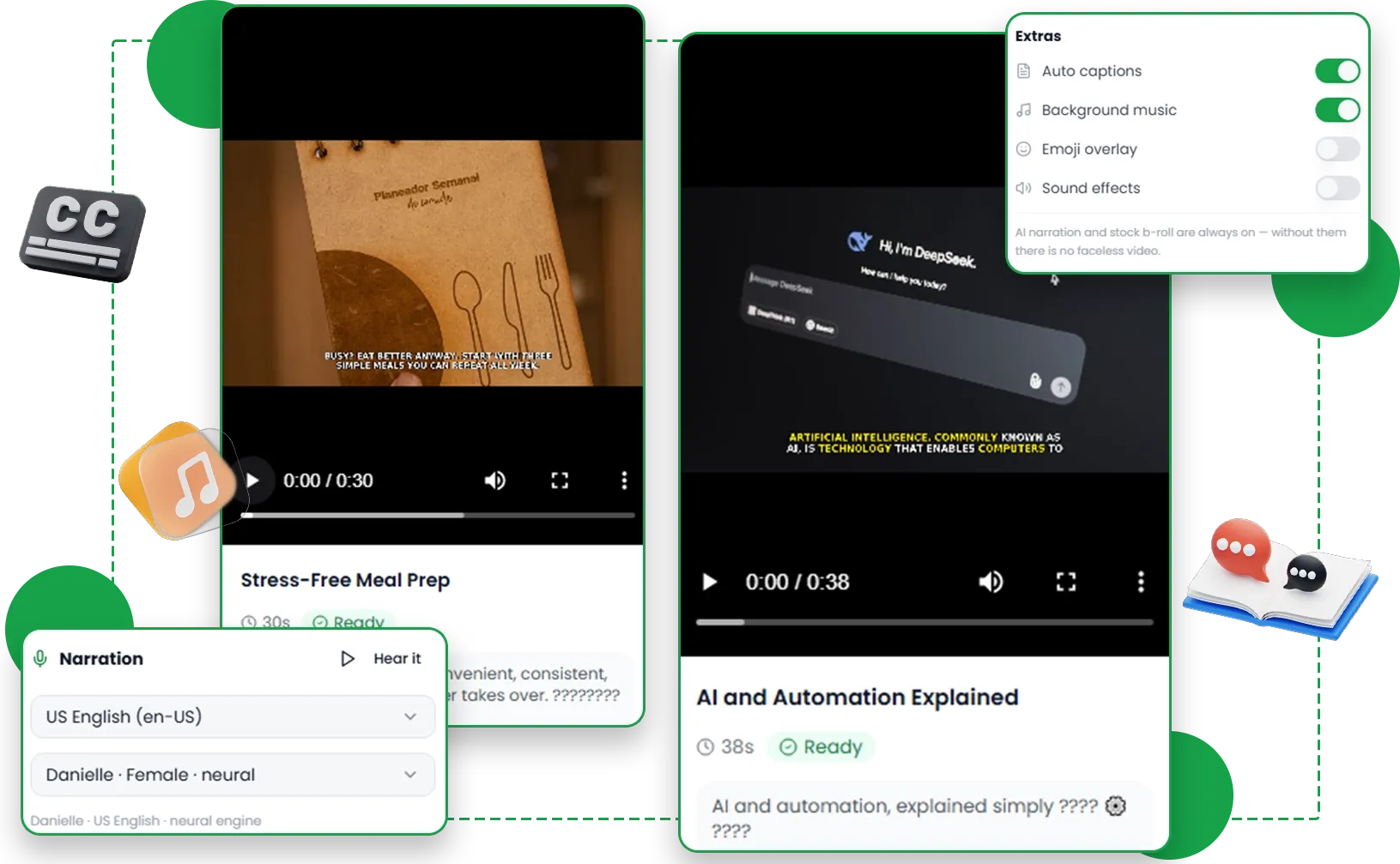Play the AI and Automation Explained video
This screenshot has width=1400, height=864.
pos(710,582)
